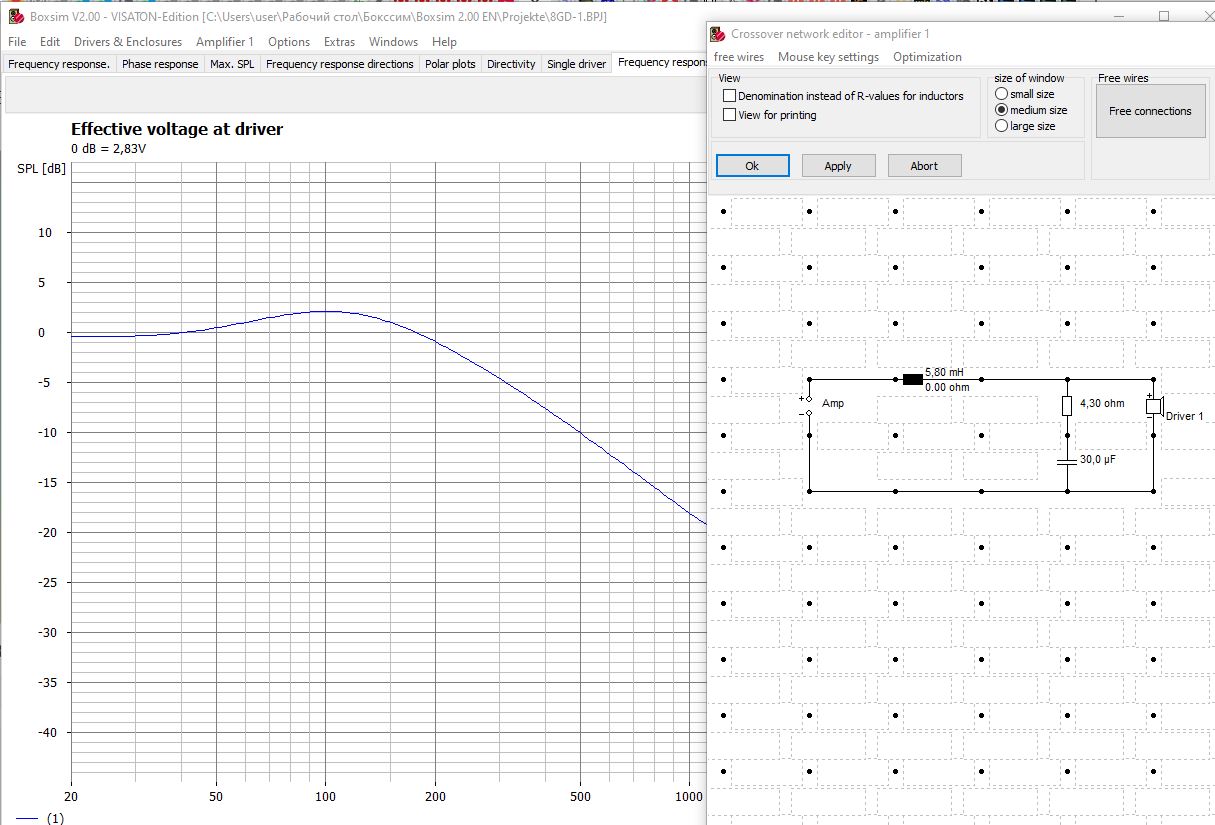Open the Options menu
The image size is (1215, 825).
tap(289, 42)
